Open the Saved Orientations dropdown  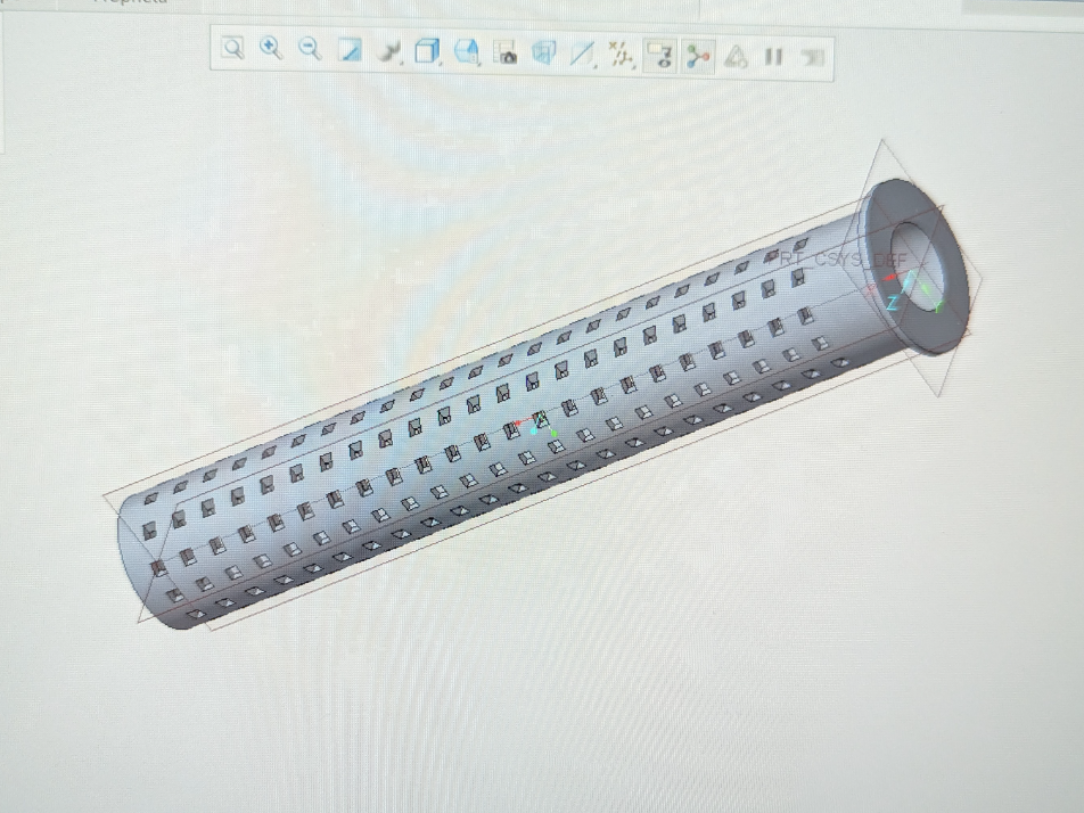(x=467, y=53)
